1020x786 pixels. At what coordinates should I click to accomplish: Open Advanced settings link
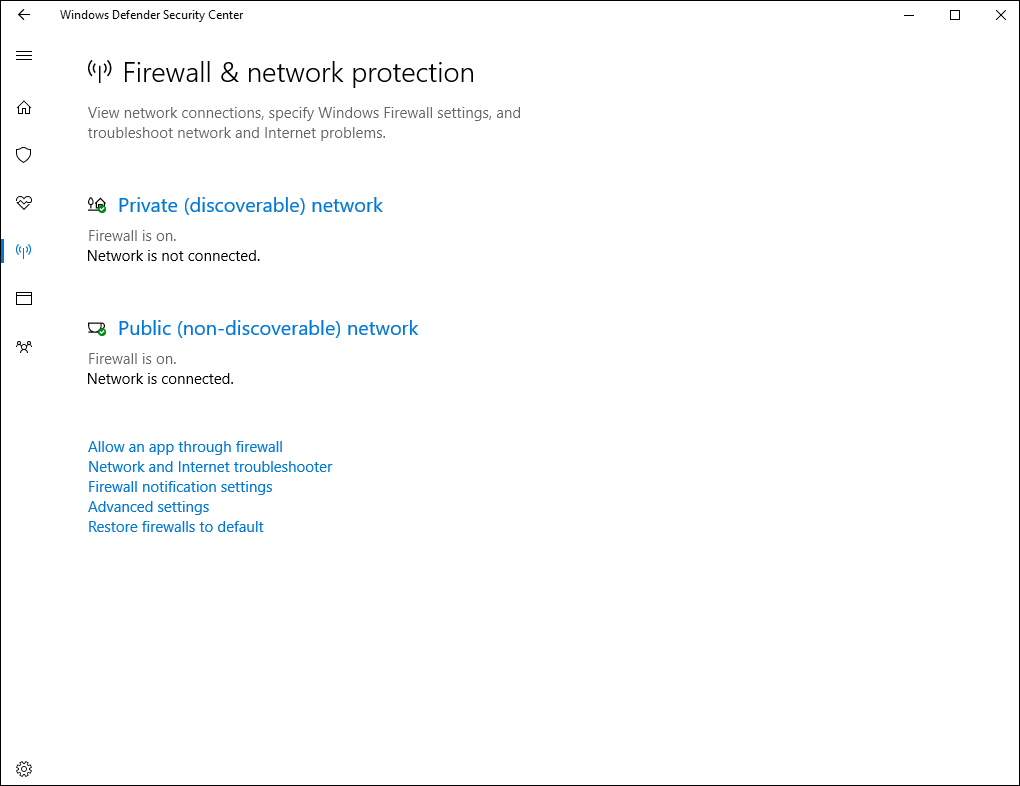[x=148, y=506]
